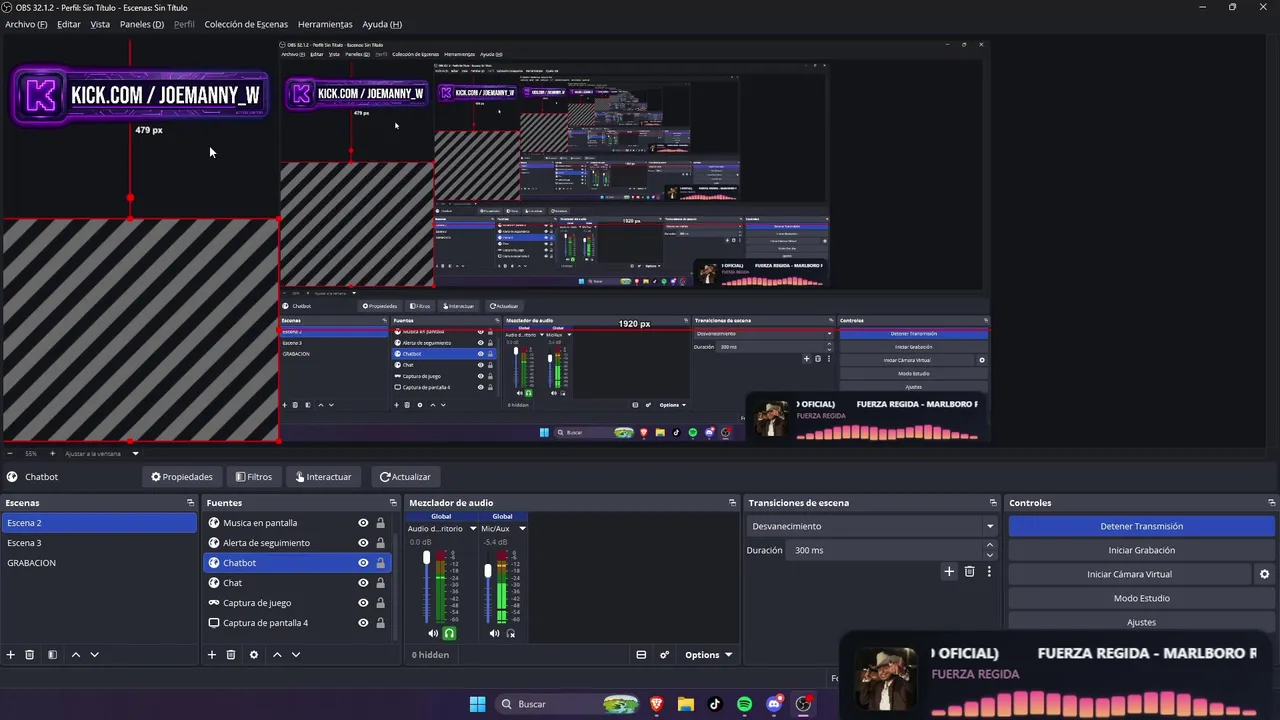Zoom out preview with minus icon
Screen dimensions: 1280x720
click(x=10, y=454)
